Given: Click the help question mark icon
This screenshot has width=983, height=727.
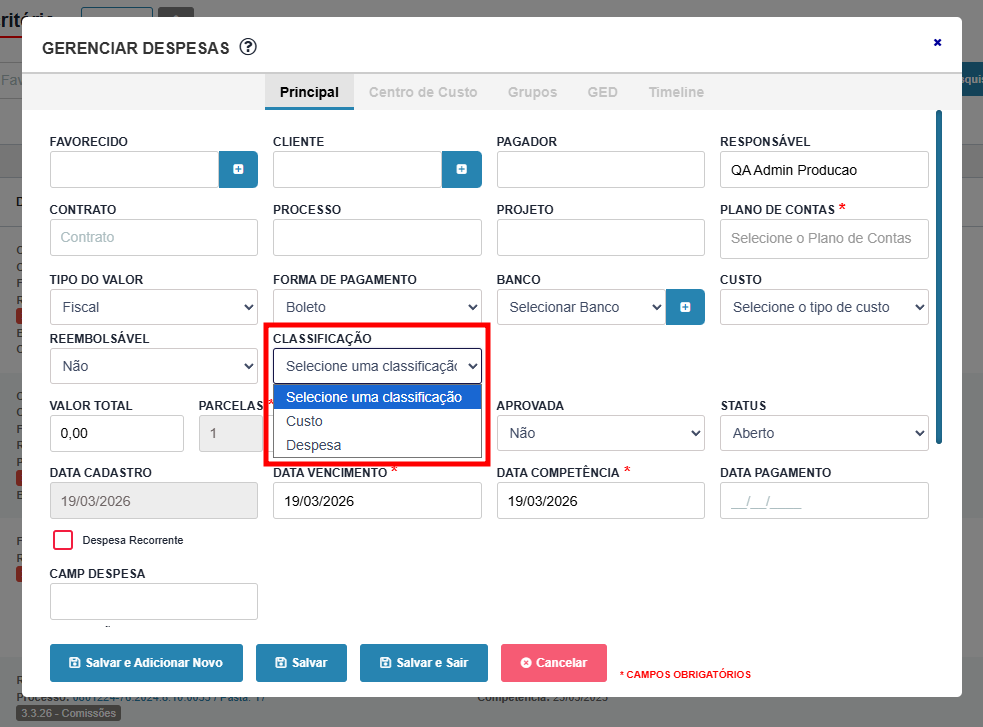Looking at the screenshot, I should (248, 47).
